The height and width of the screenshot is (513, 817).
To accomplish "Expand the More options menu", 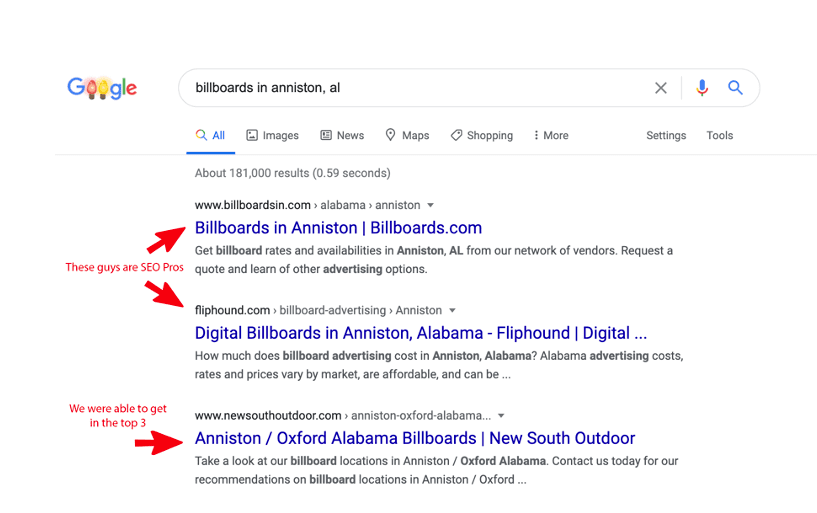I will click(551, 135).
